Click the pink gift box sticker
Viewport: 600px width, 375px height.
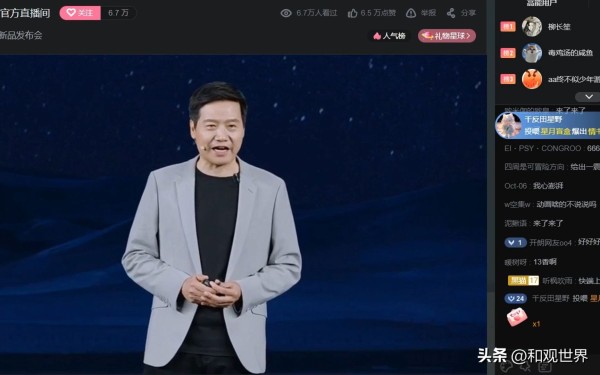[517, 317]
